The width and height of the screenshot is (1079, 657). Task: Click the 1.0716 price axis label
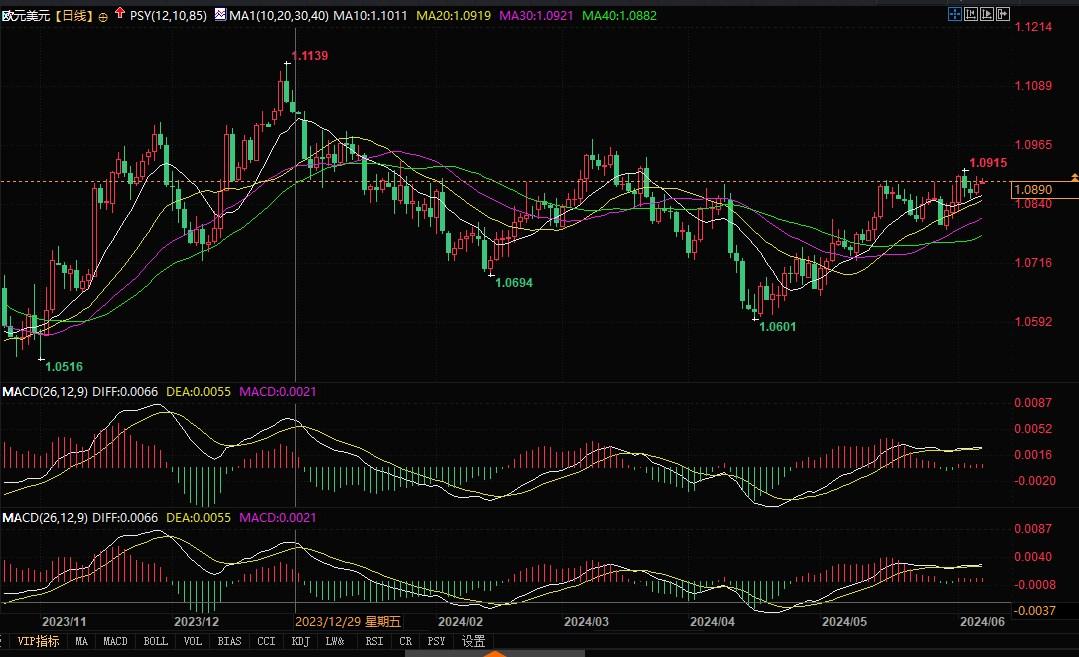pyautogui.click(x=1034, y=262)
